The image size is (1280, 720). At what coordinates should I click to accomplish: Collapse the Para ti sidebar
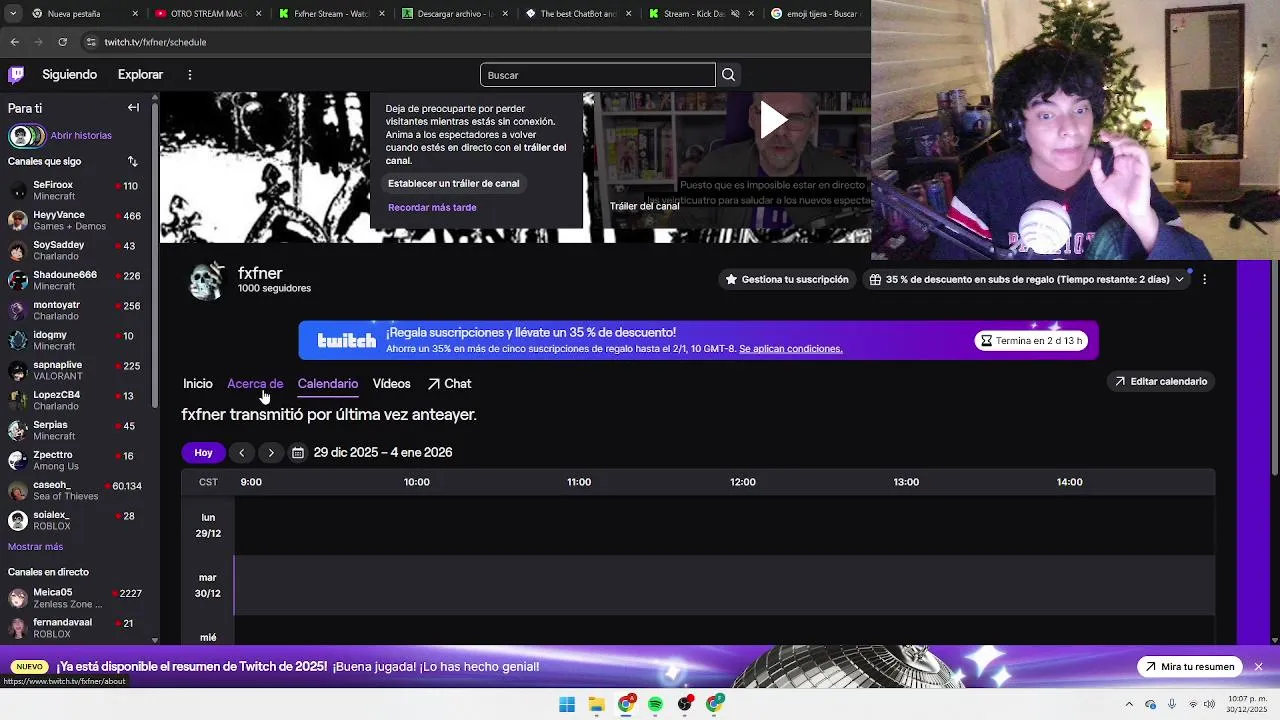[133, 108]
